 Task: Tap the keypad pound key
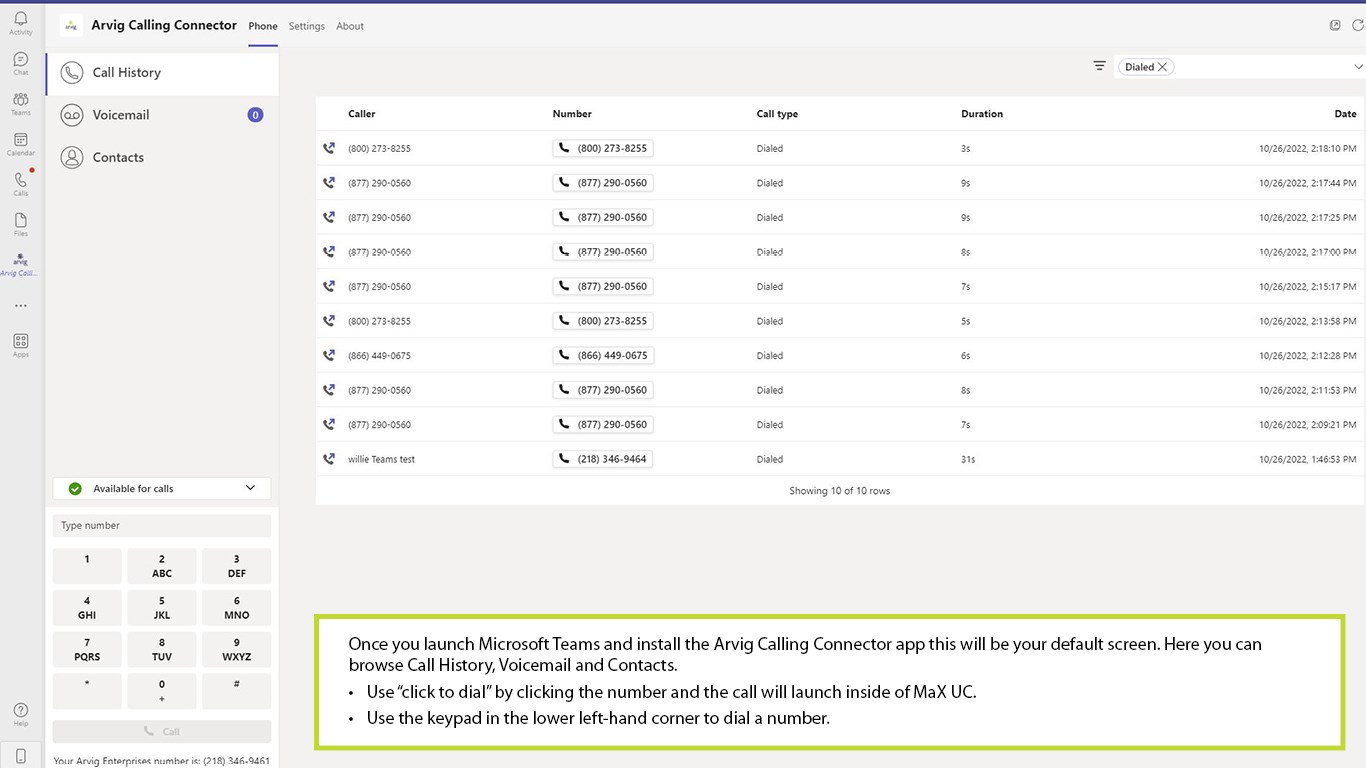click(237, 691)
